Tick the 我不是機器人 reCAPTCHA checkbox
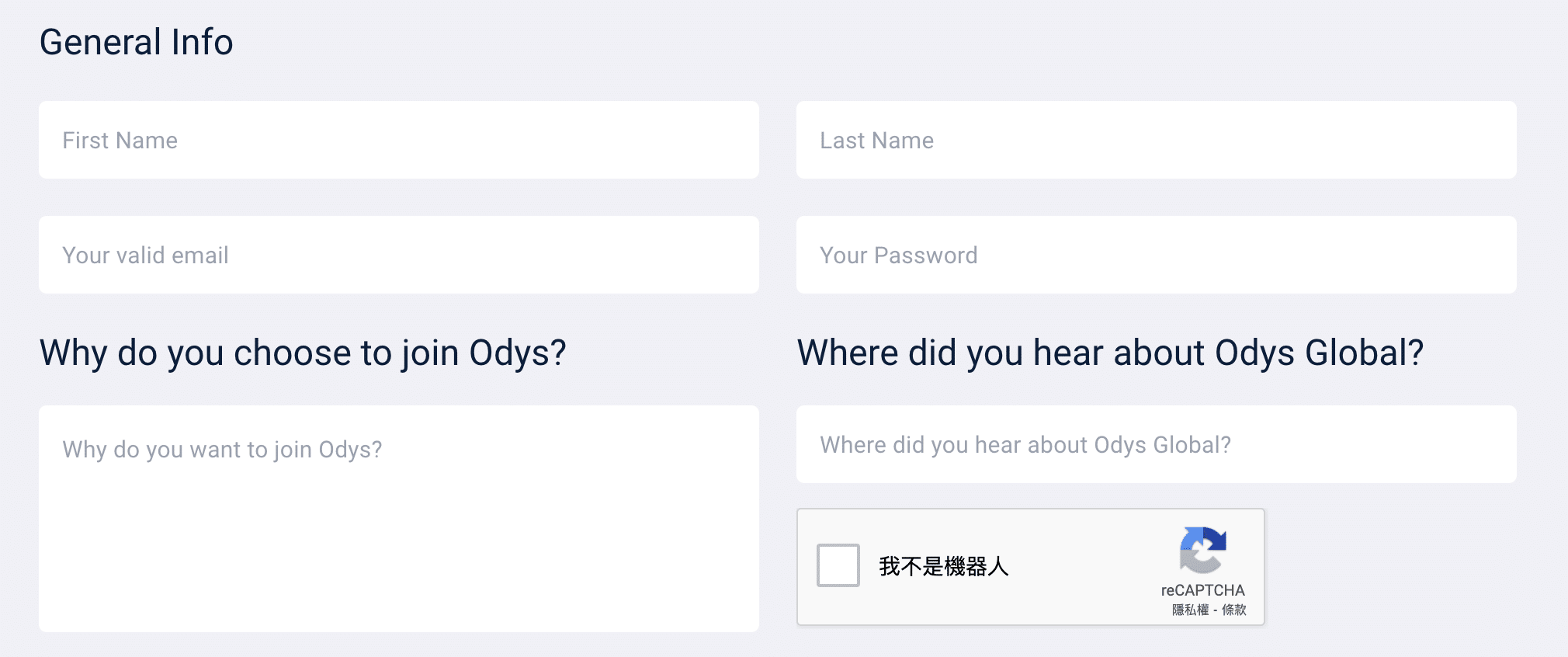The width and height of the screenshot is (1568, 657). (838, 565)
